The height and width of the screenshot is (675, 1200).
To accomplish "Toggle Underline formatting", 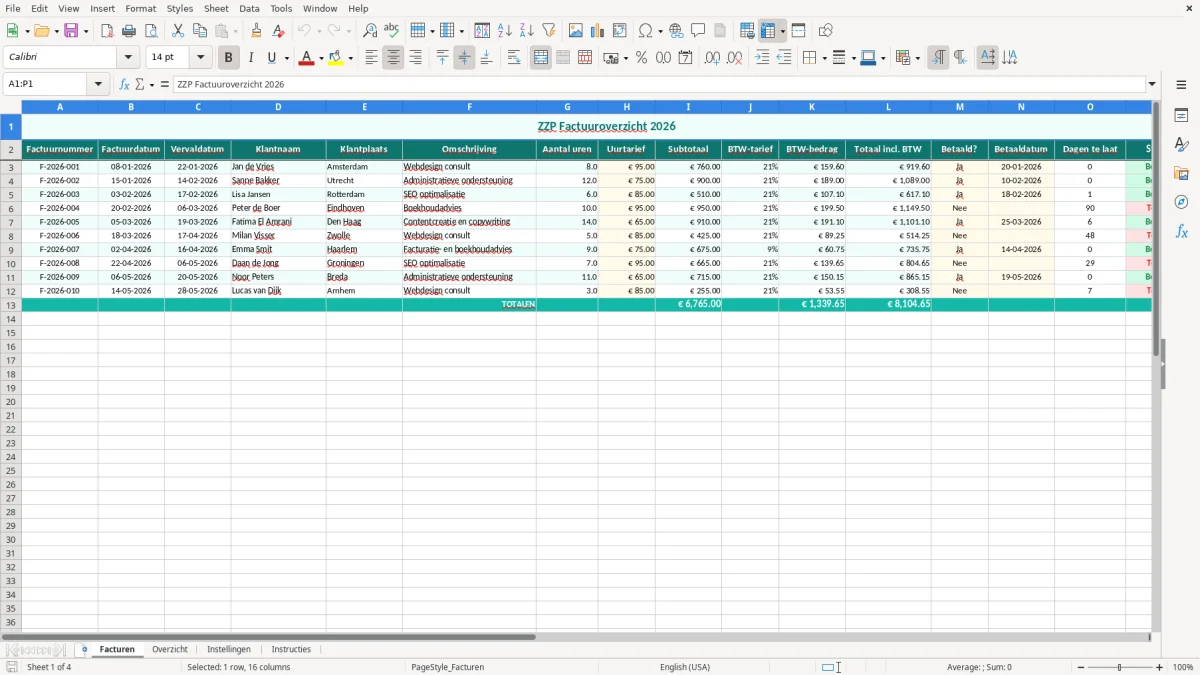I will (x=271, y=58).
